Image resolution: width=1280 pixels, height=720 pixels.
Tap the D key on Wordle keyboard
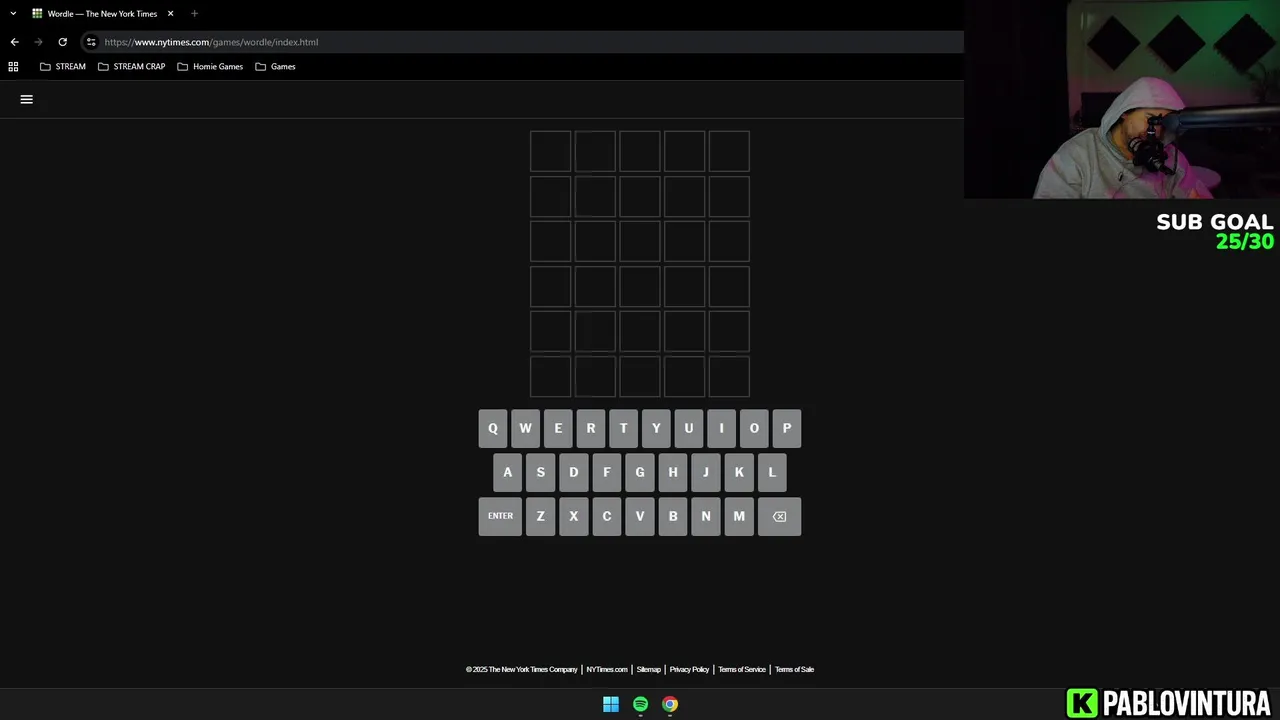[x=573, y=472]
